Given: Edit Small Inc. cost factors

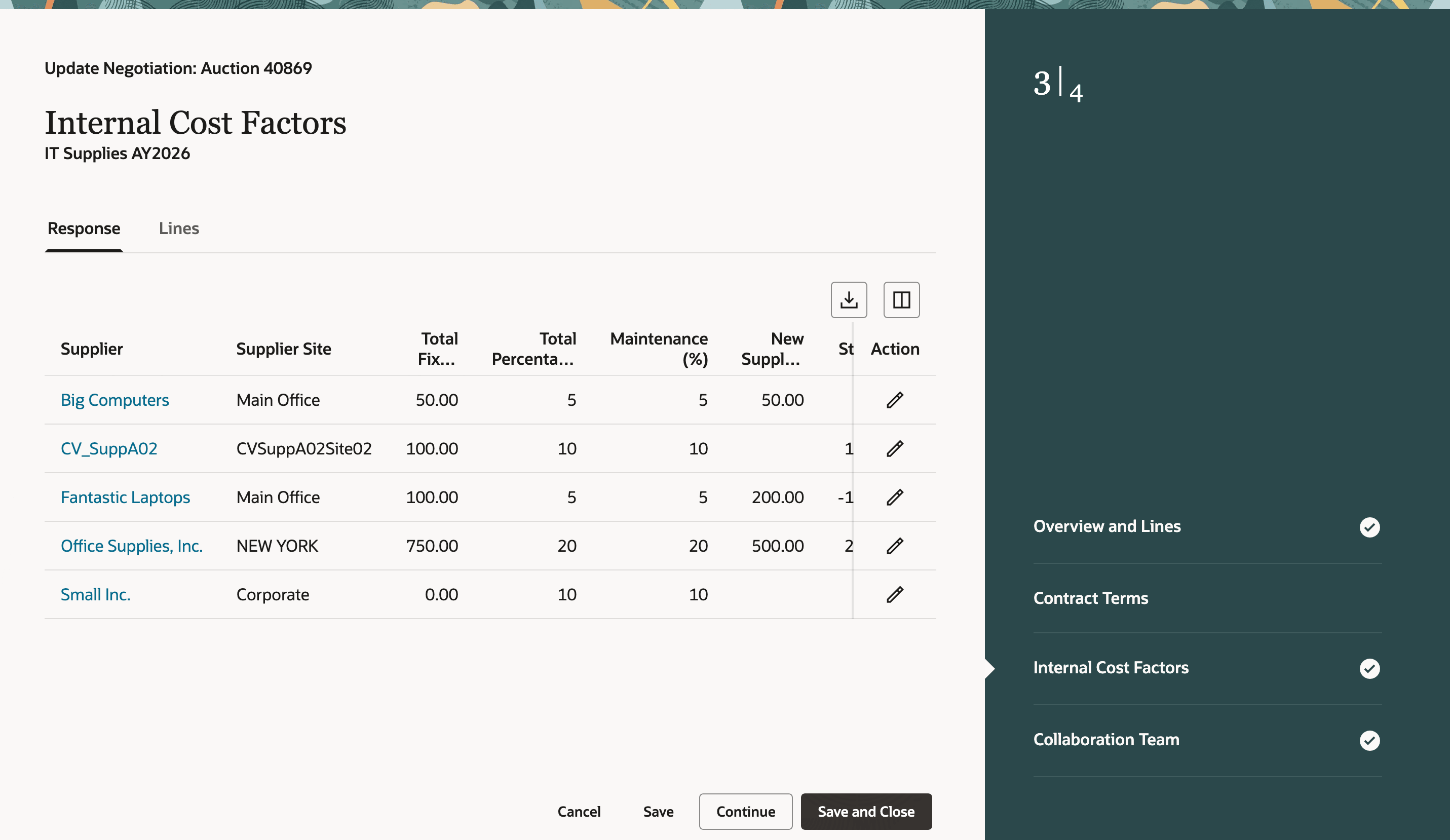Looking at the screenshot, I should coord(894,594).
